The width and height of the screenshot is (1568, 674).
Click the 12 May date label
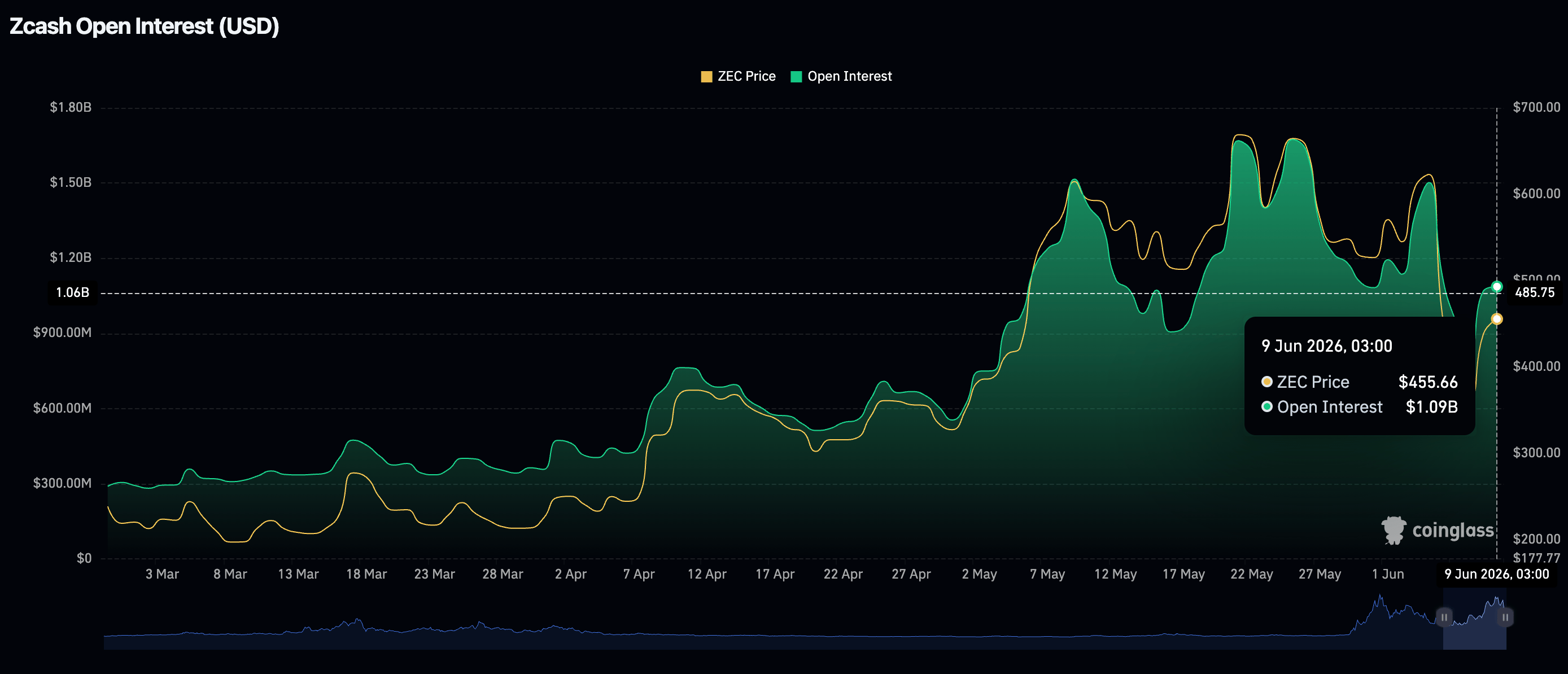1116,574
